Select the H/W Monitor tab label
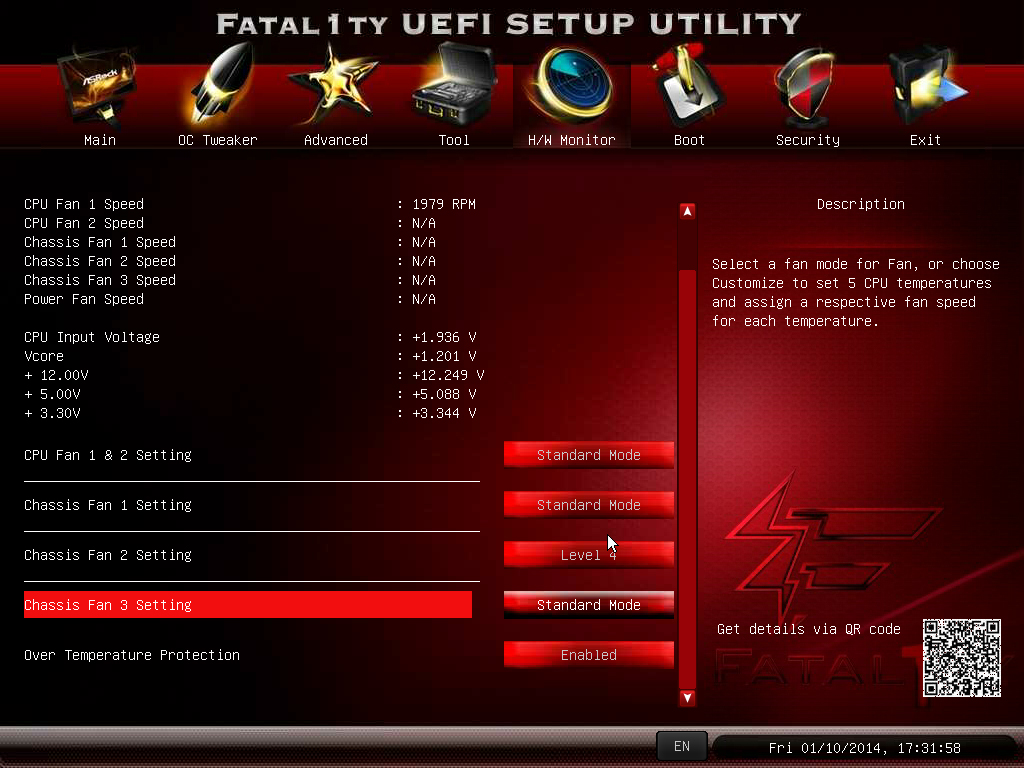 pyautogui.click(x=571, y=140)
